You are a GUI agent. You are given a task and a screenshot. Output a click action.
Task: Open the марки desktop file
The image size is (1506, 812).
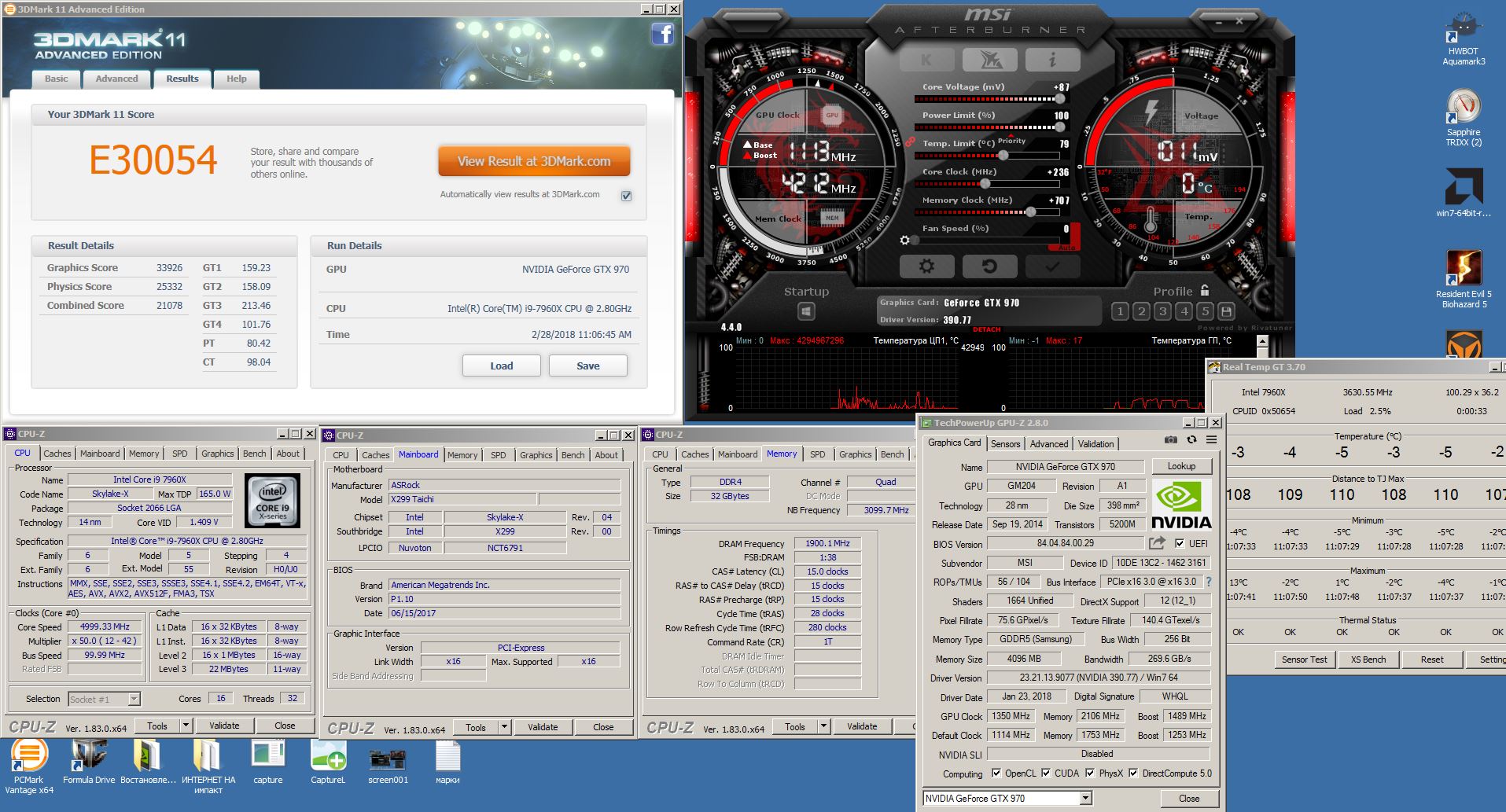pyautogui.click(x=447, y=761)
